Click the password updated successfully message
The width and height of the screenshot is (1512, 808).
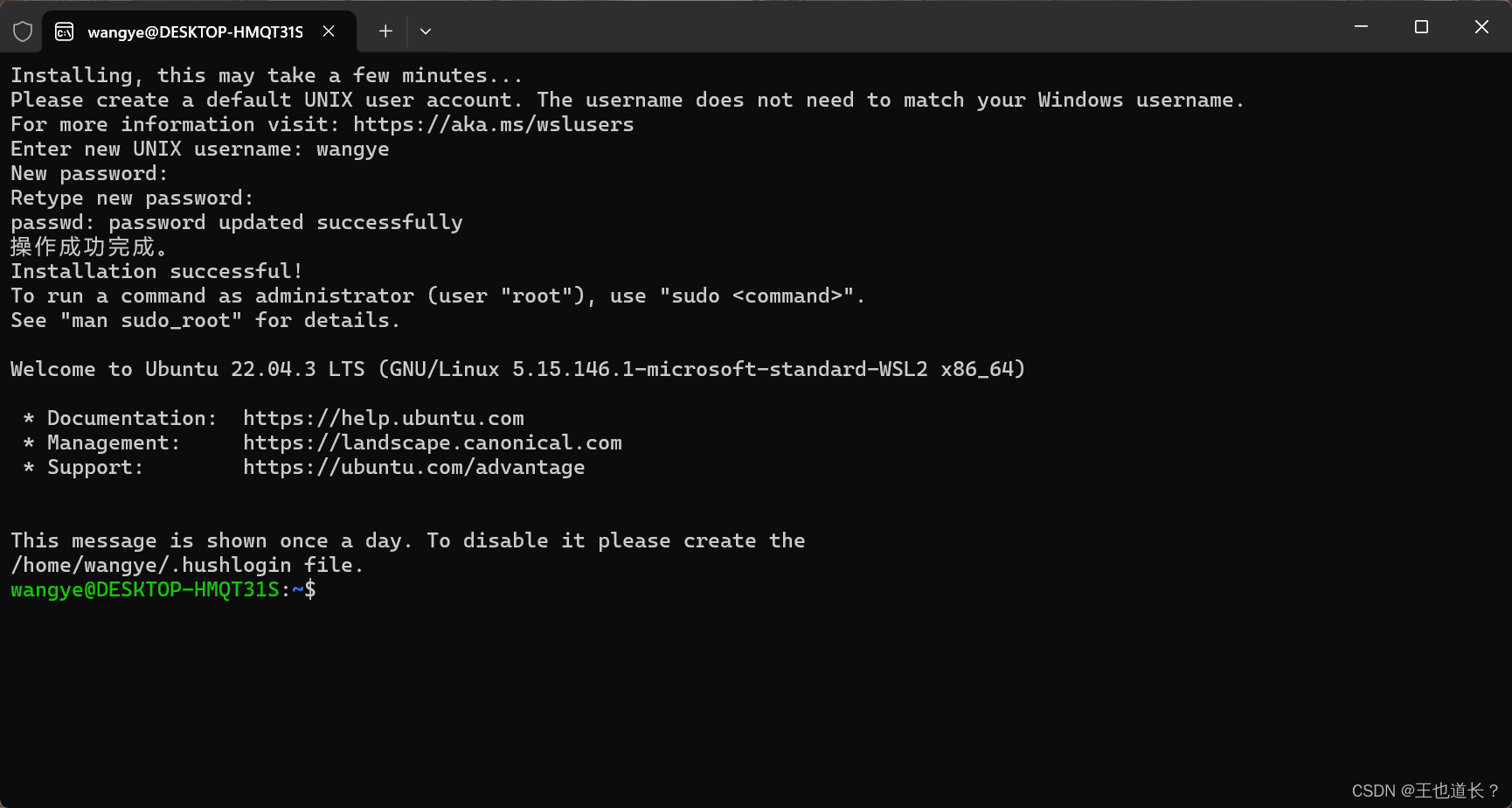coord(236,222)
